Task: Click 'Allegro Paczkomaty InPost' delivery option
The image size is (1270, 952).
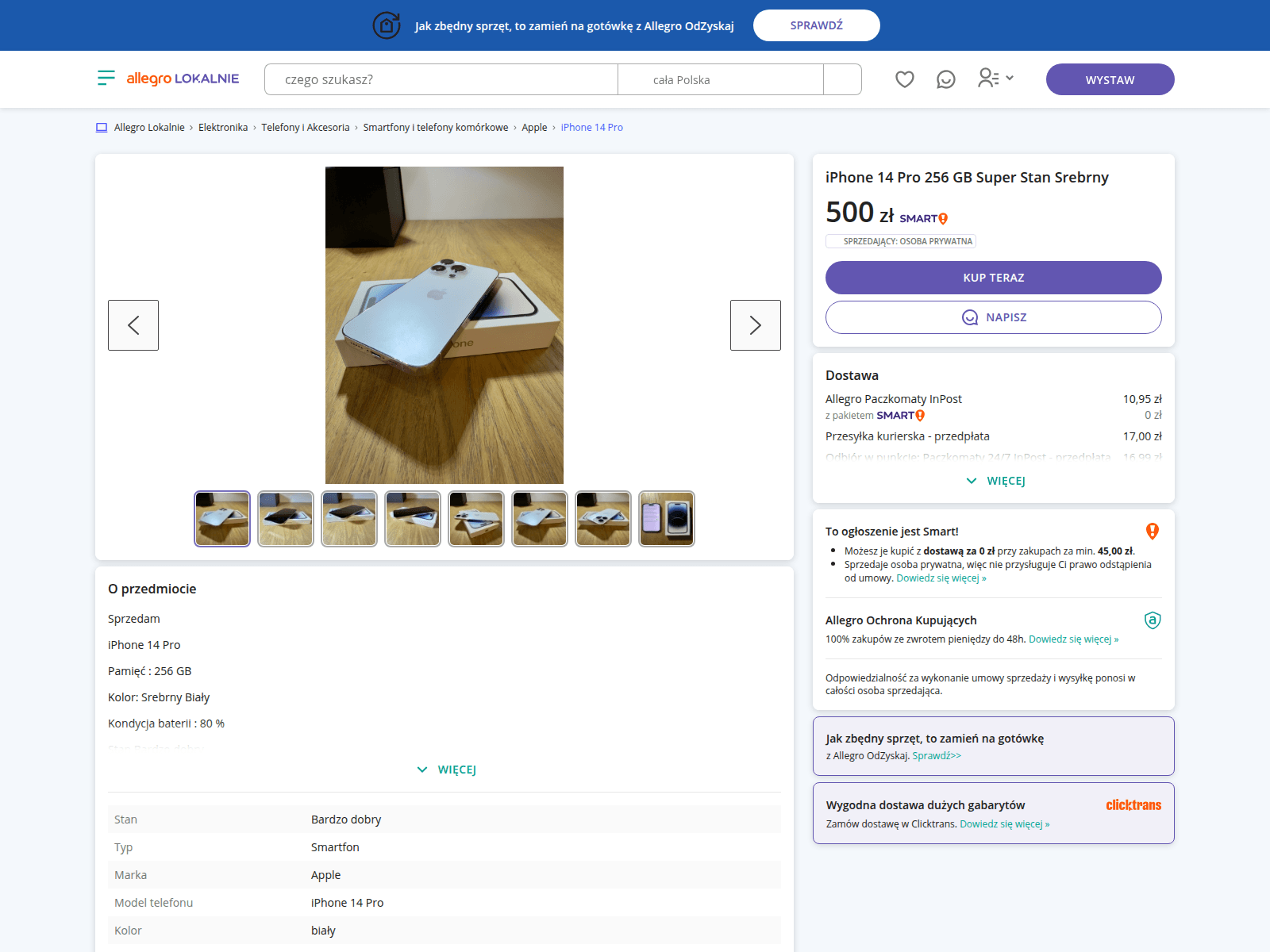Action: (894, 399)
